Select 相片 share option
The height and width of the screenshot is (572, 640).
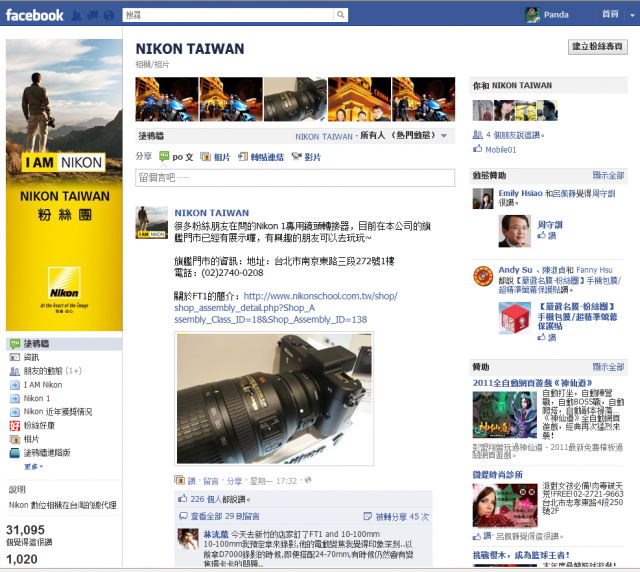click(215, 157)
